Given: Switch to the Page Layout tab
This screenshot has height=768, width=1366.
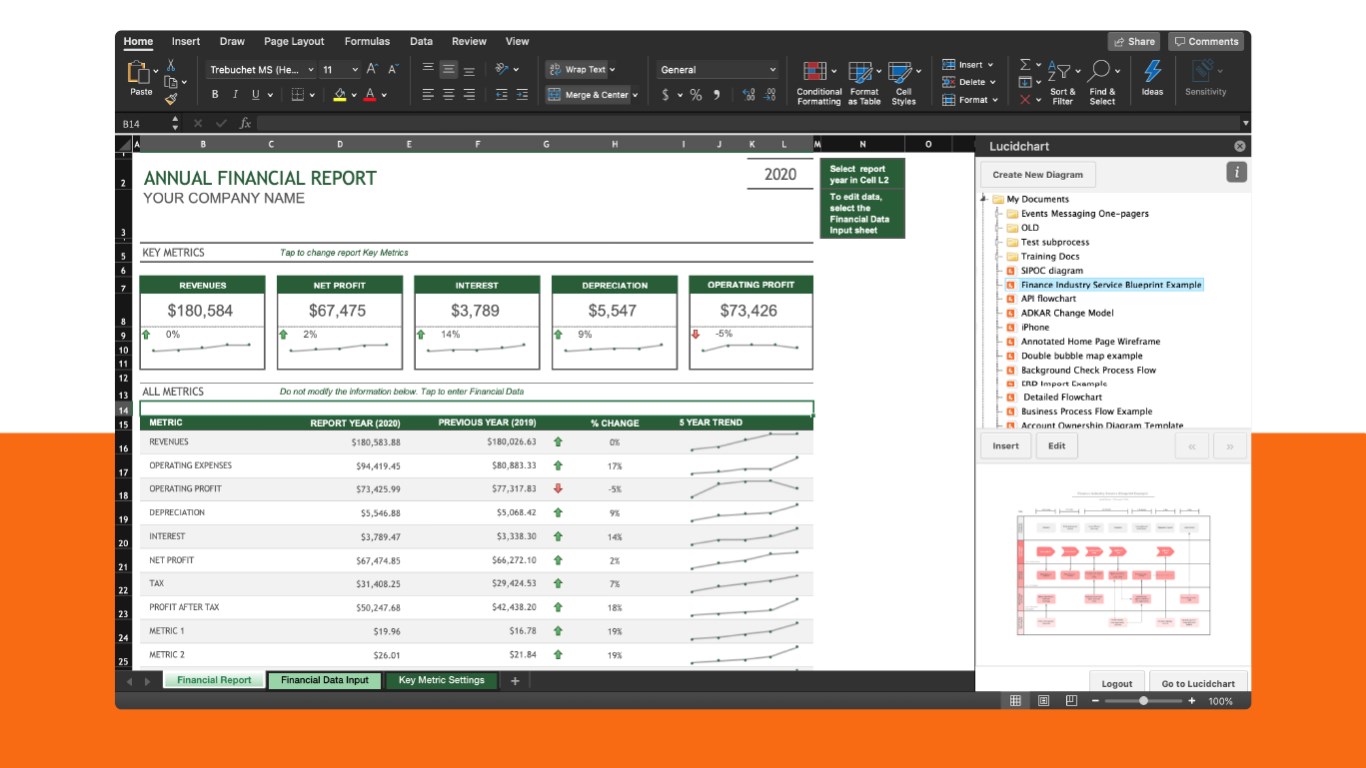Looking at the screenshot, I should click(x=294, y=41).
